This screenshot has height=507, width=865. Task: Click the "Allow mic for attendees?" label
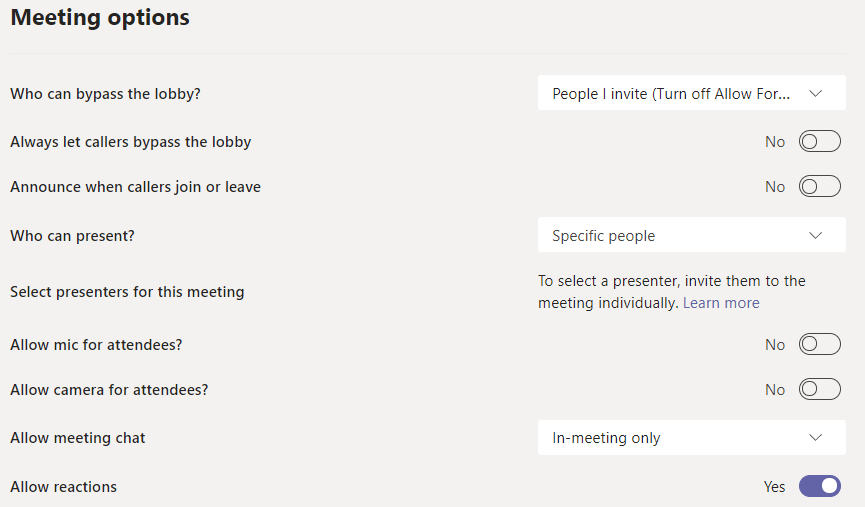click(96, 345)
